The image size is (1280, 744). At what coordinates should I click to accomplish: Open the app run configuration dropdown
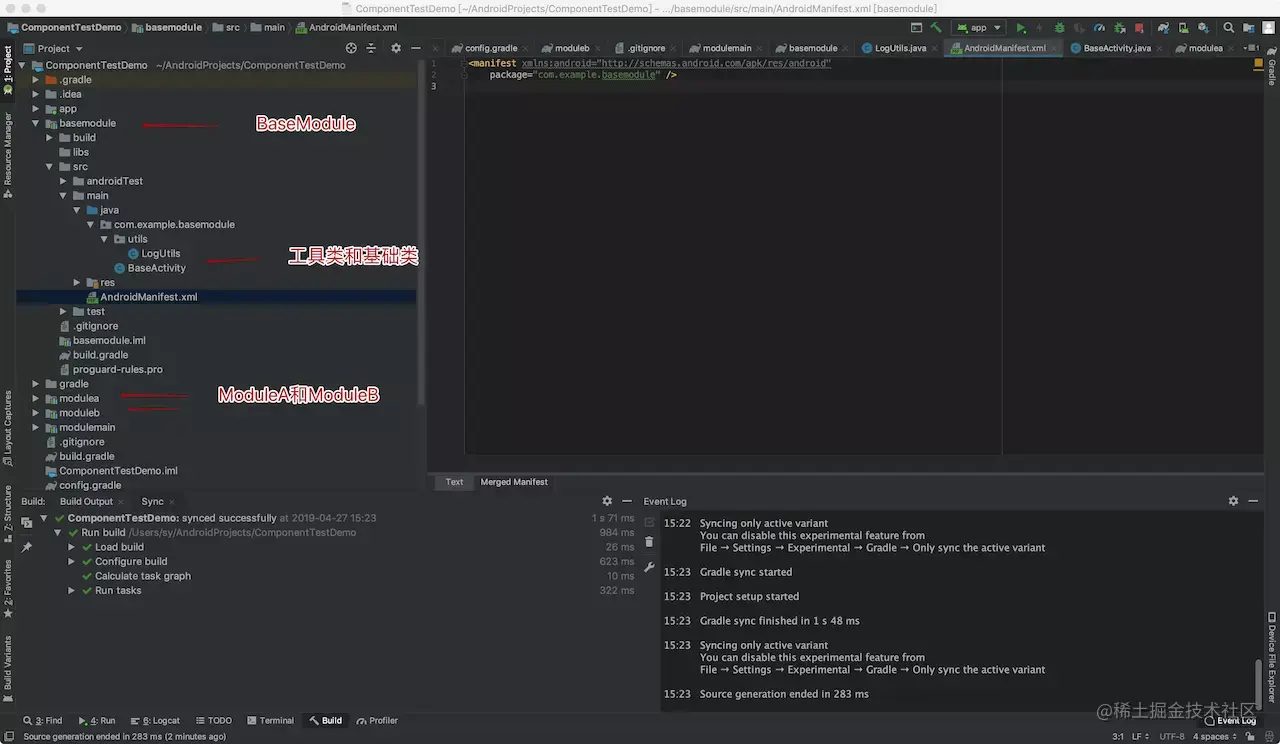click(978, 28)
